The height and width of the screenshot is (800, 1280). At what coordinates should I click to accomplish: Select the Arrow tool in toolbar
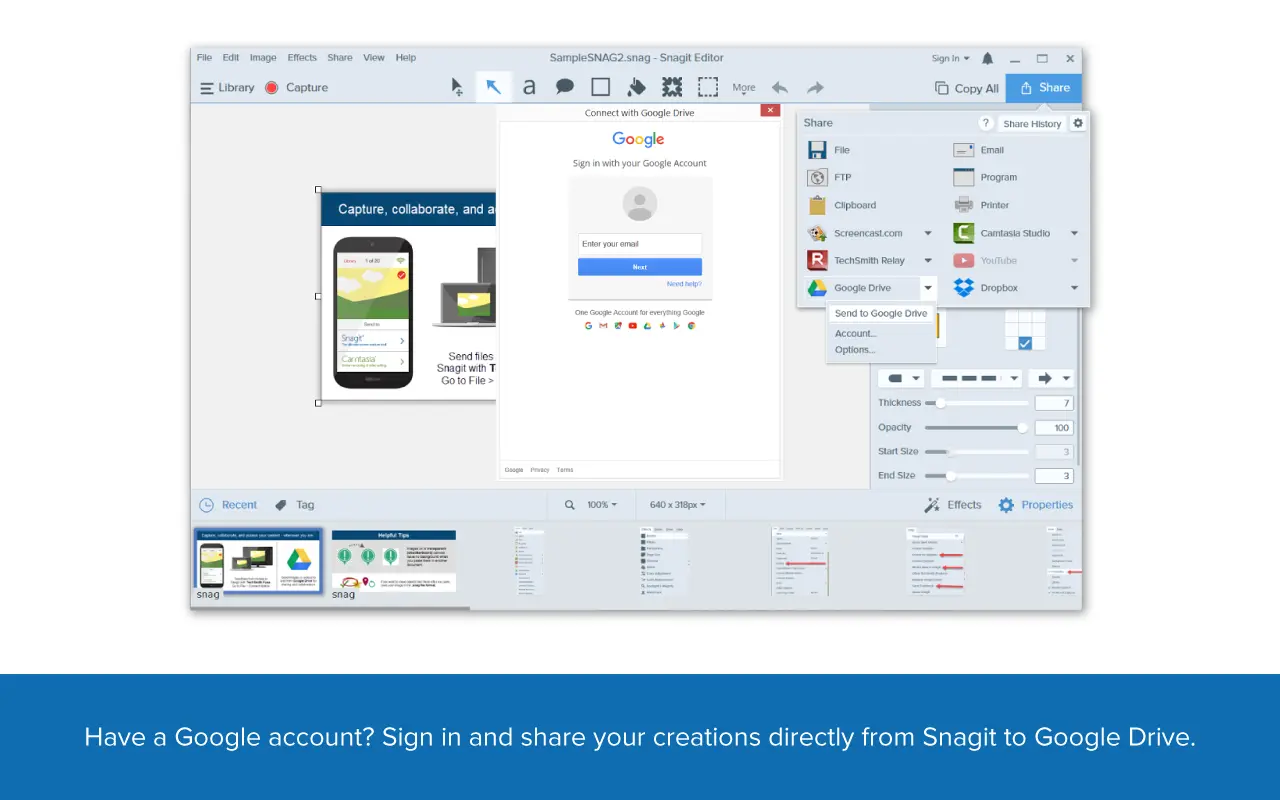493,87
